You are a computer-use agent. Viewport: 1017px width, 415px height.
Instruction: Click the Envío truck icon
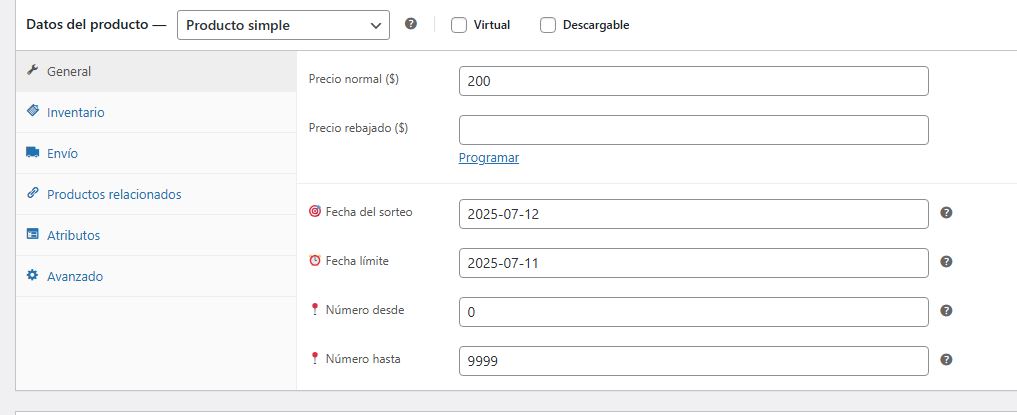tap(33, 153)
